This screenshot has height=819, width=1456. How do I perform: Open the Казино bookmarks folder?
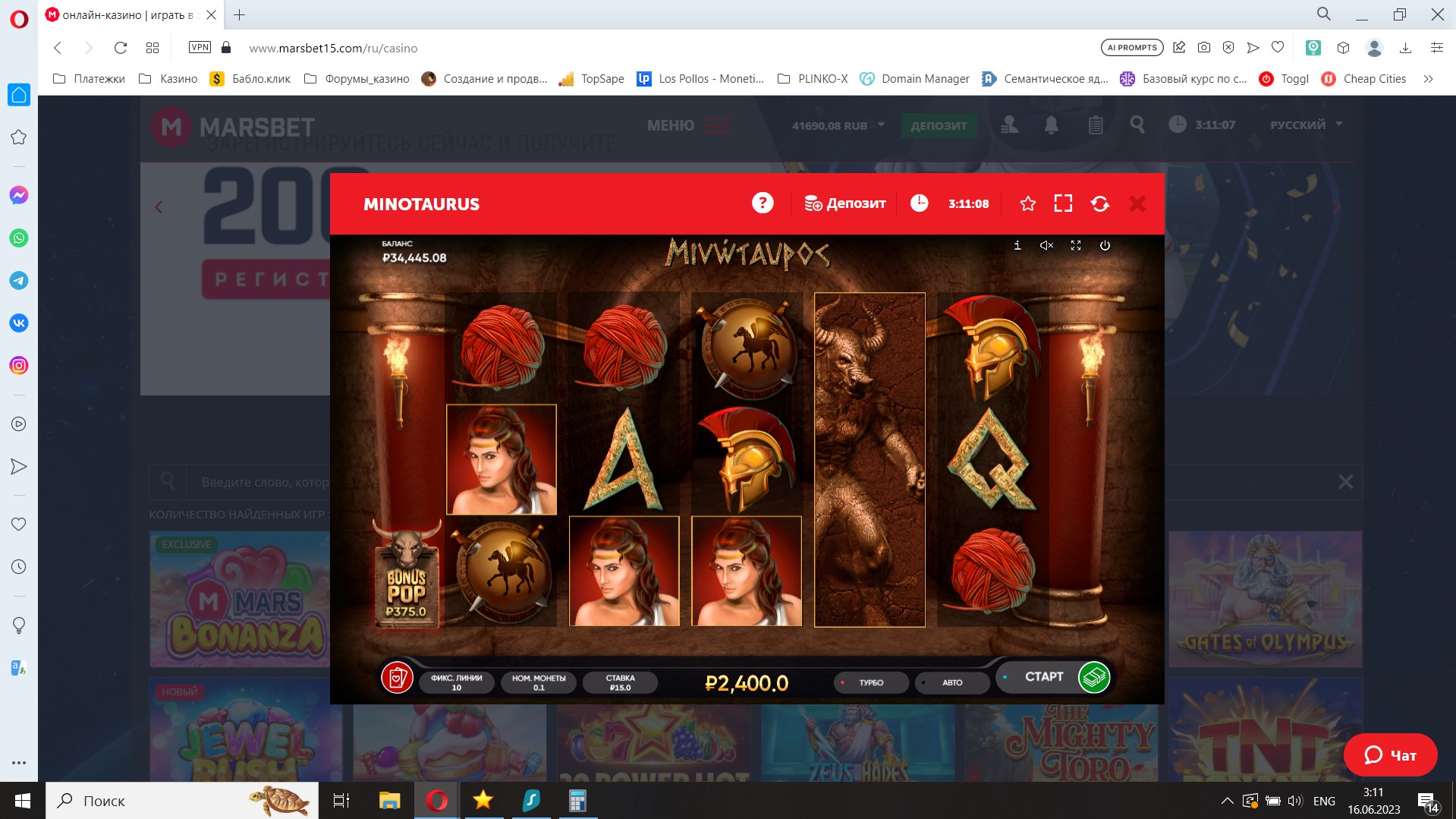tap(168, 79)
